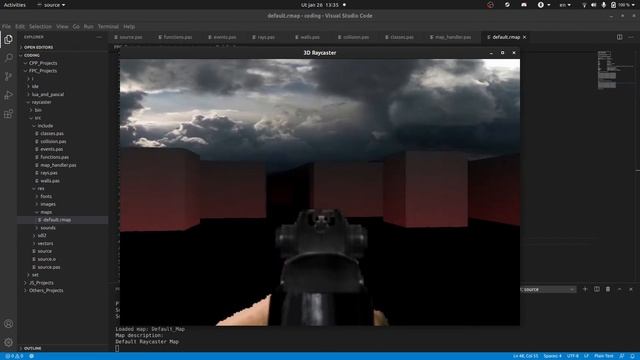Open the 'source' app menu in top bar
This screenshot has height=360, width=640.
51,5
